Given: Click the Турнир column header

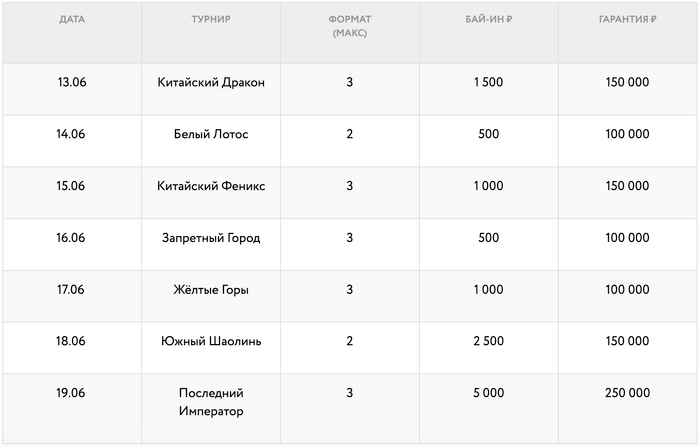Looking at the screenshot, I should (211, 19).
